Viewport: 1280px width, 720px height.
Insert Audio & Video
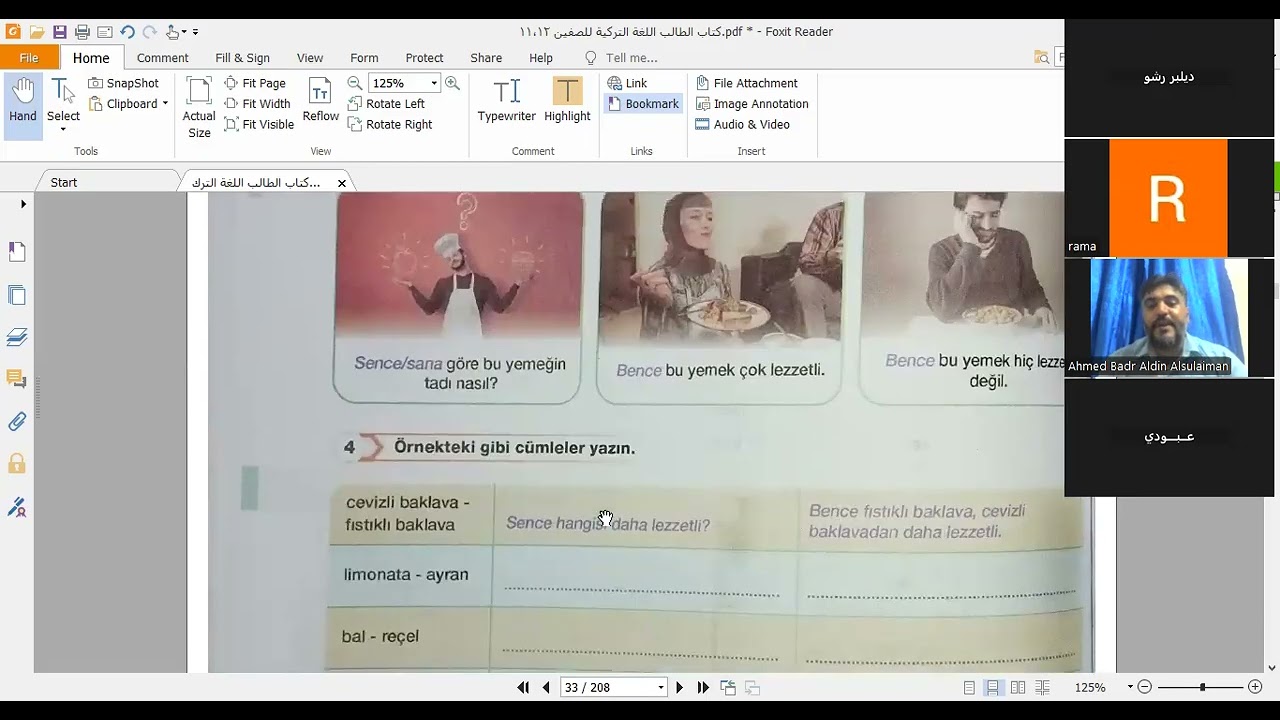pyautogui.click(x=742, y=124)
